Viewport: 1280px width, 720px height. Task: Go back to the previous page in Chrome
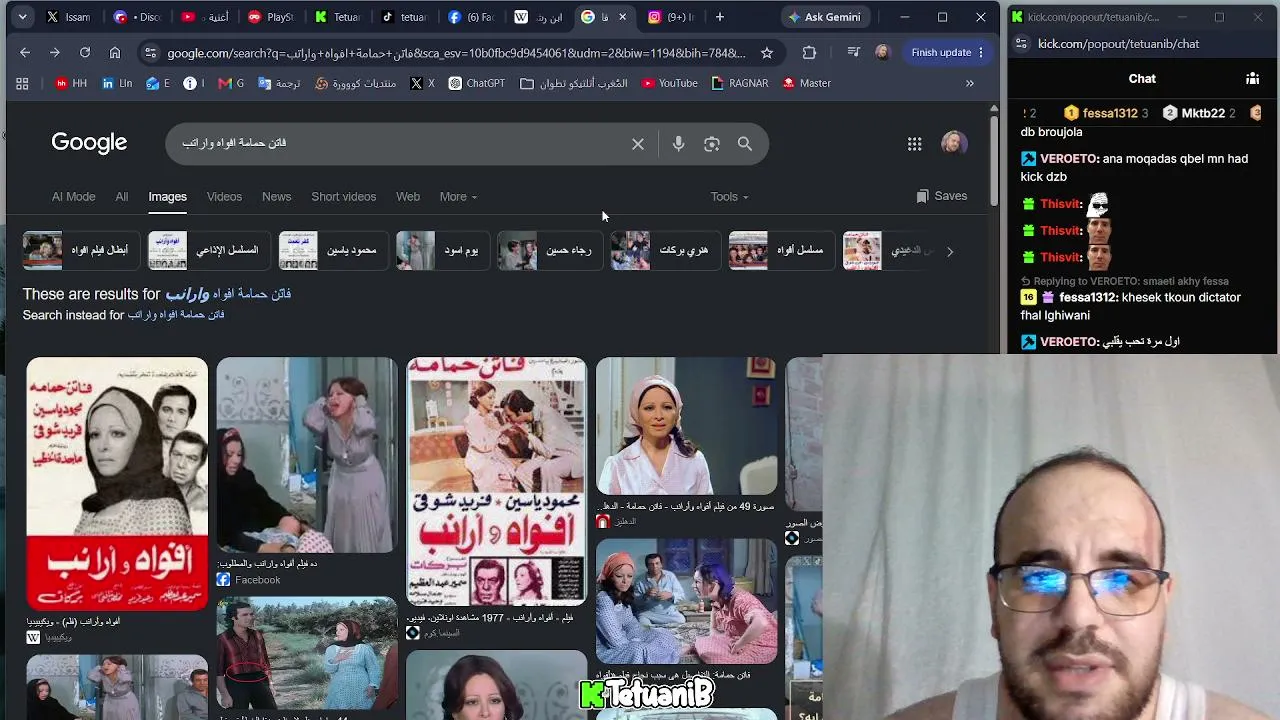tap(25, 52)
